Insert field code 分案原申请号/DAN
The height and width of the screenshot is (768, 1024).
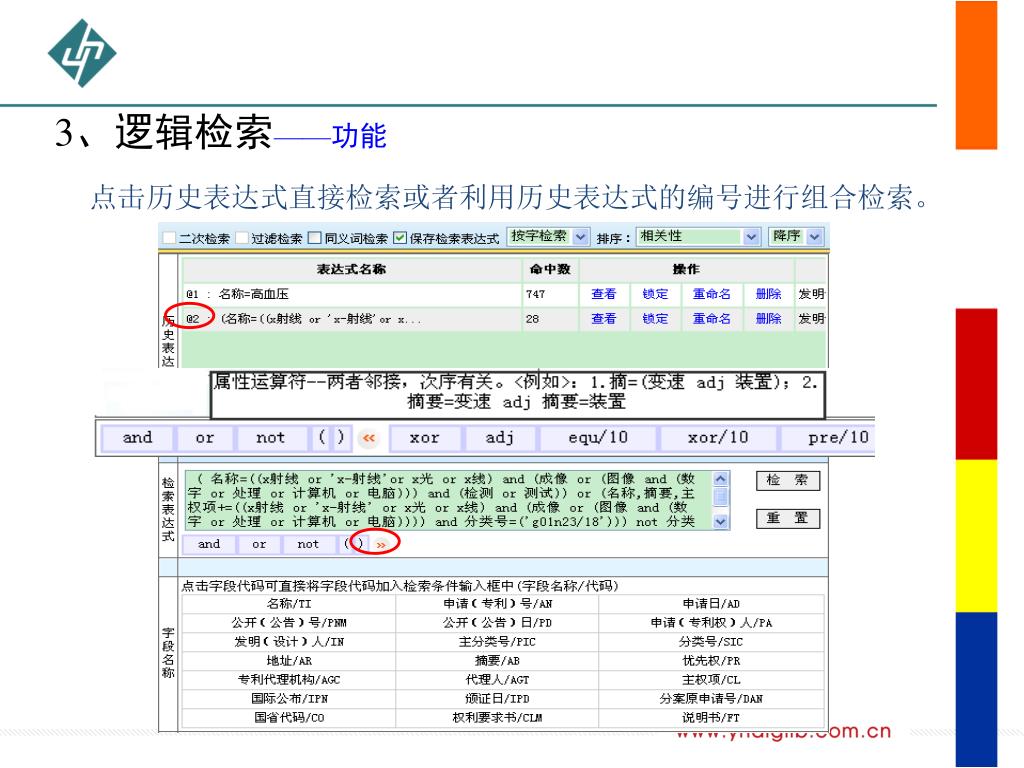tap(711, 699)
